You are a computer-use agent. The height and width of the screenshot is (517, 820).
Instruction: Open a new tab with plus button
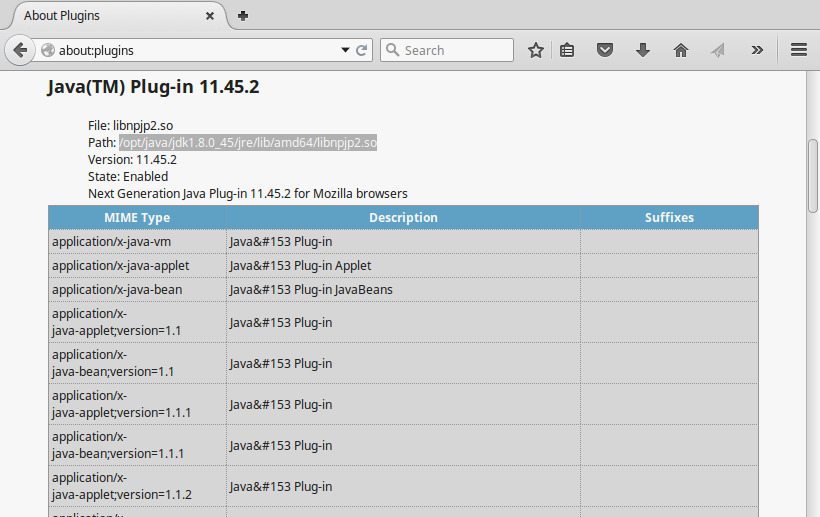tap(243, 16)
